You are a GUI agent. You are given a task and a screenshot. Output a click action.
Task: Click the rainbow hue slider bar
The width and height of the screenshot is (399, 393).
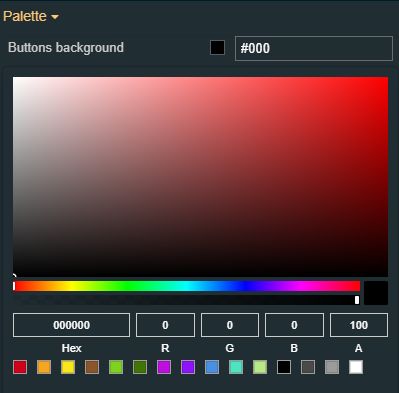(187, 286)
